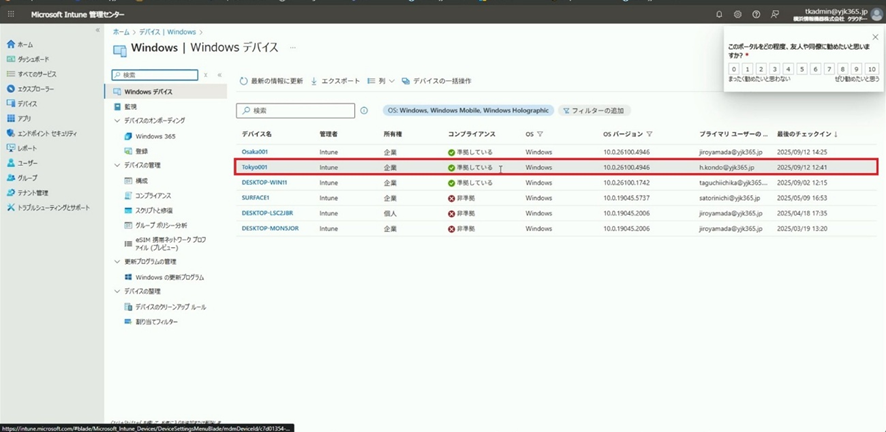Click the OS column filter icon
This screenshot has height=432, width=886.
click(540, 133)
